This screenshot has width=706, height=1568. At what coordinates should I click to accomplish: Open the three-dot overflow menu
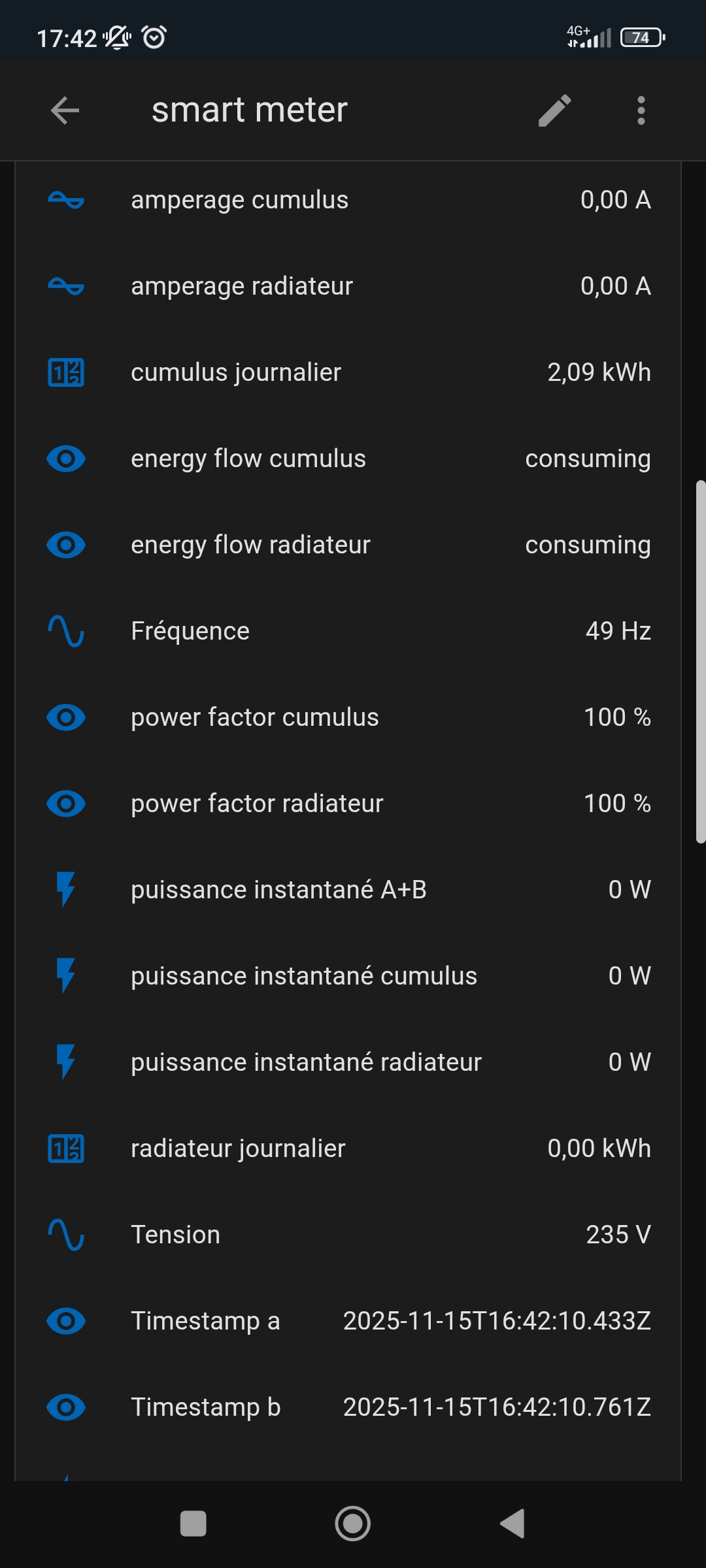click(x=641, y=110)
